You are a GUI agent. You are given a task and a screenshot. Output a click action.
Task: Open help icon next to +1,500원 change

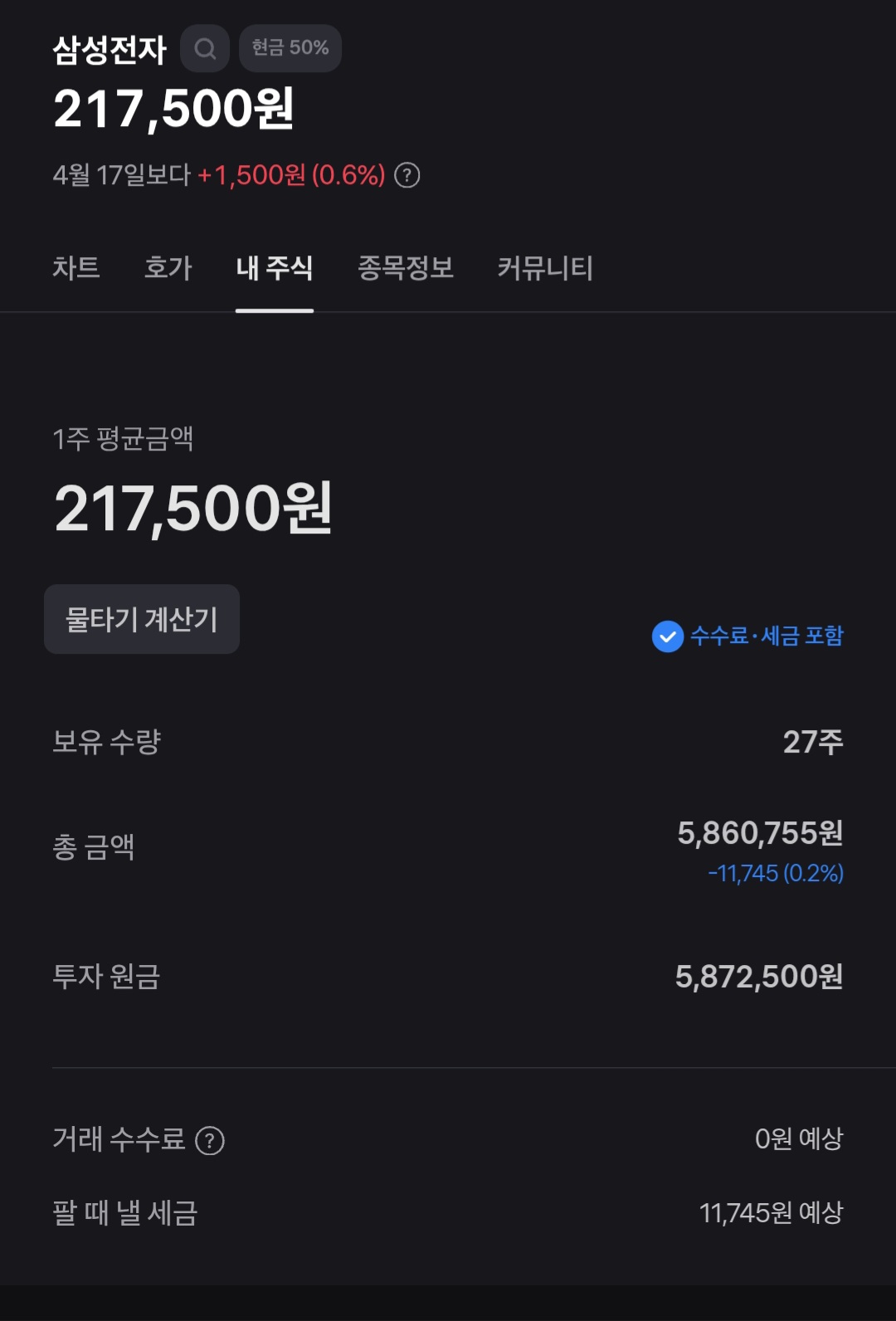407,175
